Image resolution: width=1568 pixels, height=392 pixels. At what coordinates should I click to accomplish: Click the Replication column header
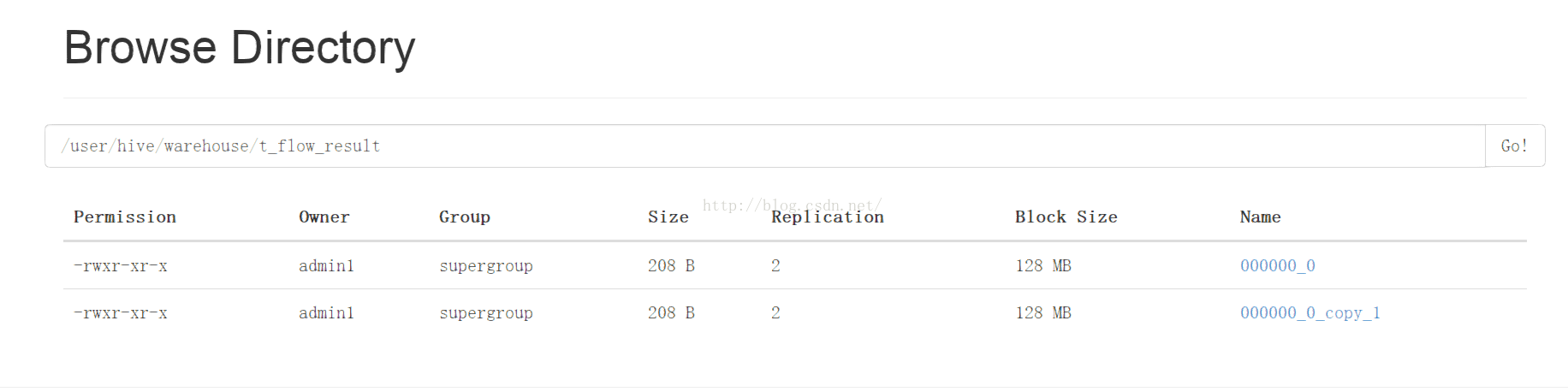click(x=828, y=217)
